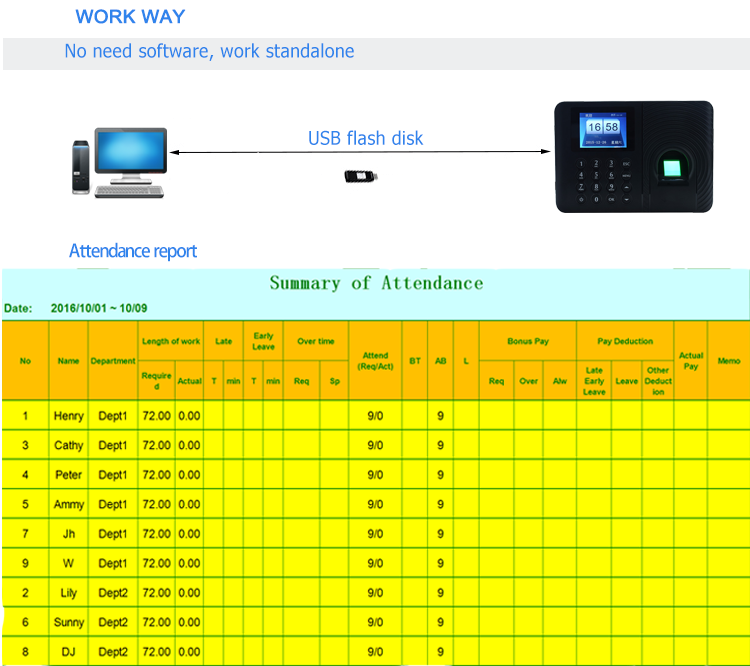The image size is (750, 666).
Task: Select the "Actual Pay" column header
Action: [690, 360]
